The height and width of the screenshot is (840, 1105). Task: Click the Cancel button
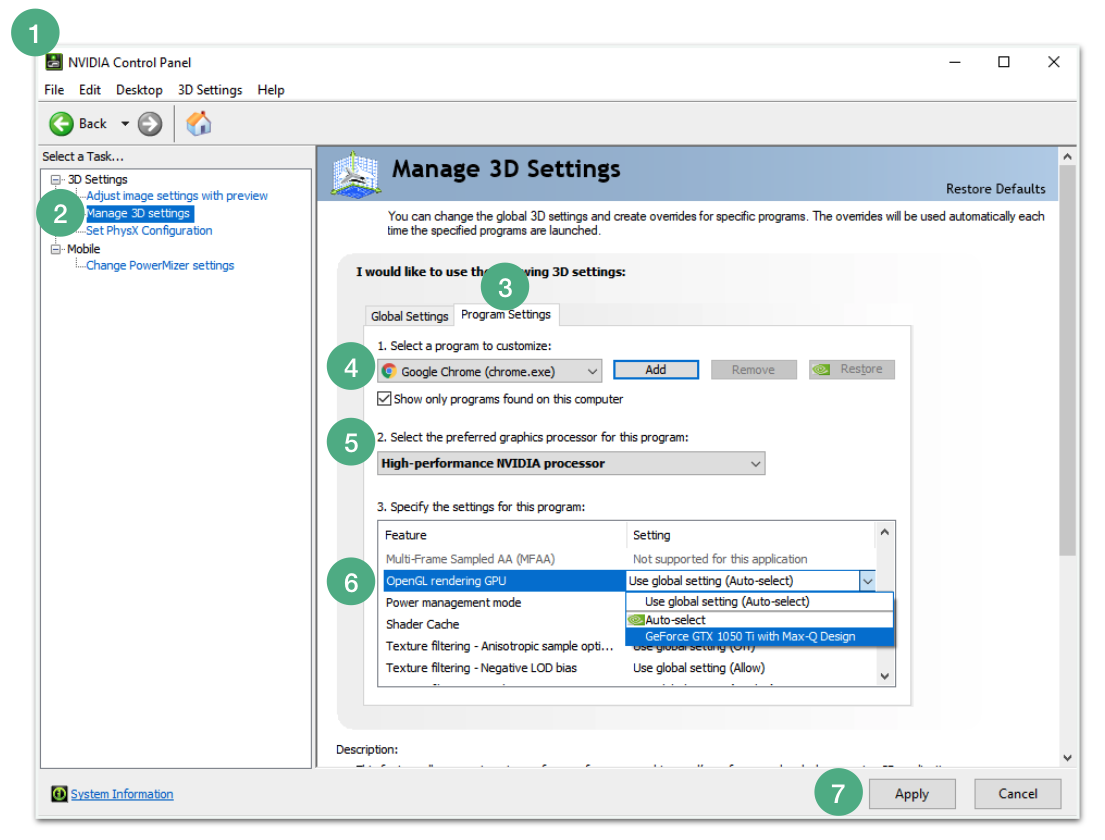[1018, 794]
